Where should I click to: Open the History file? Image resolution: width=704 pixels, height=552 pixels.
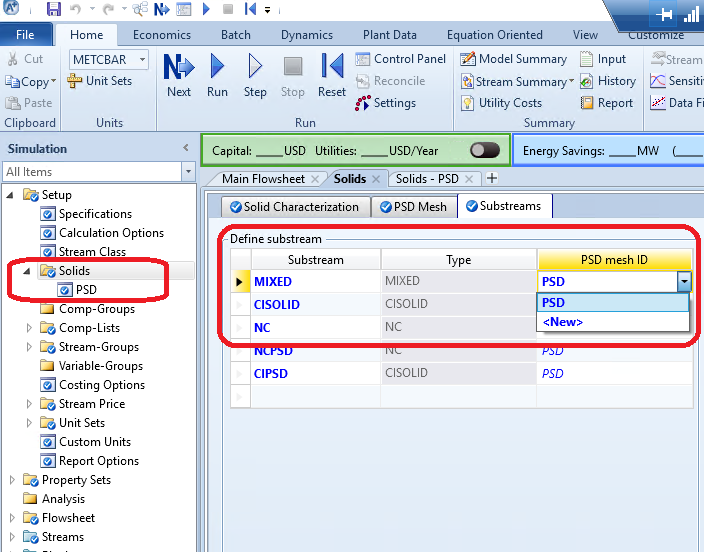click(x=608, y=81)
